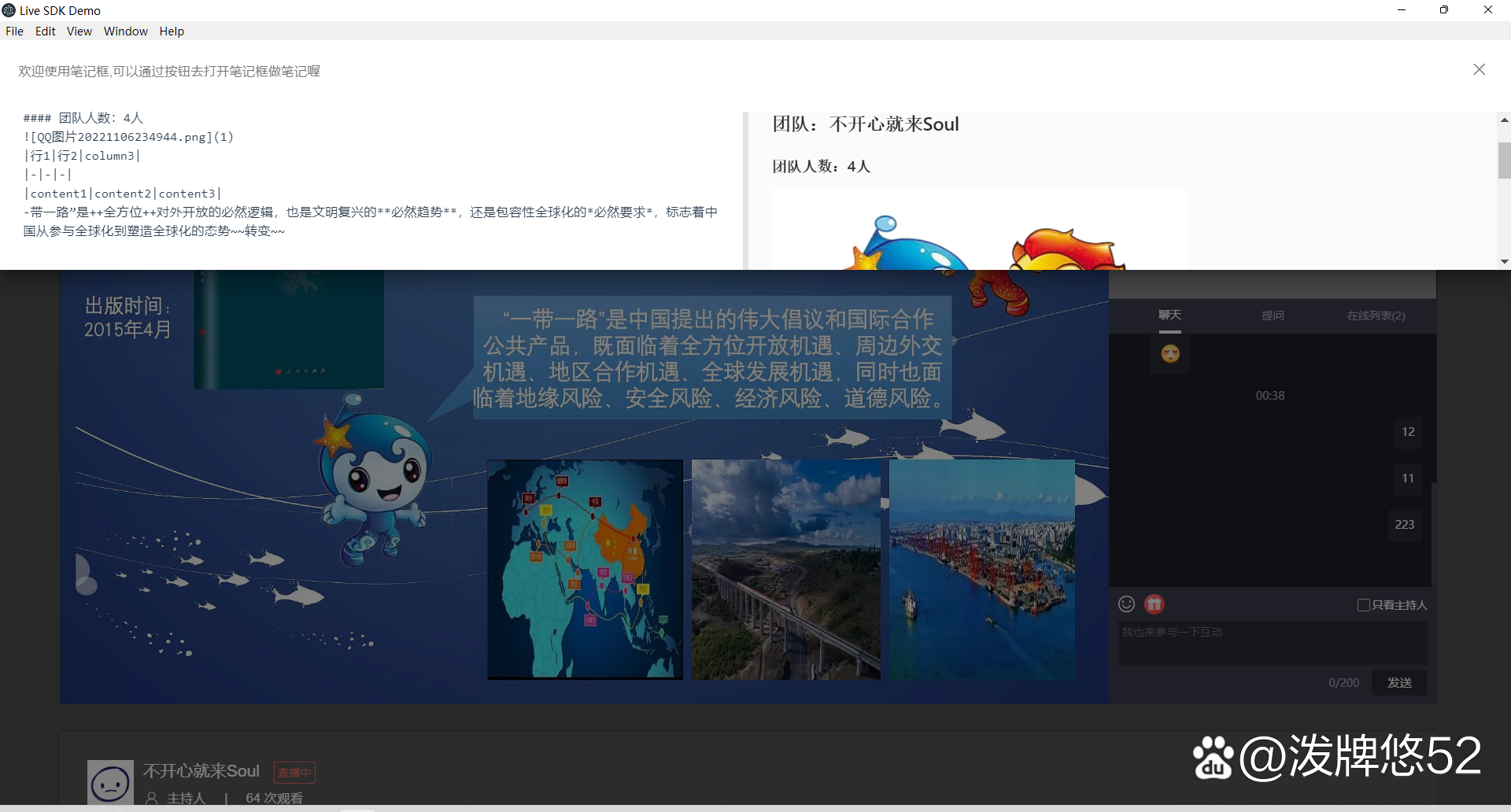The height and width of the screenshot is (812, 1511).
Task: Click the emoji message in chat
Action: 1170,354
